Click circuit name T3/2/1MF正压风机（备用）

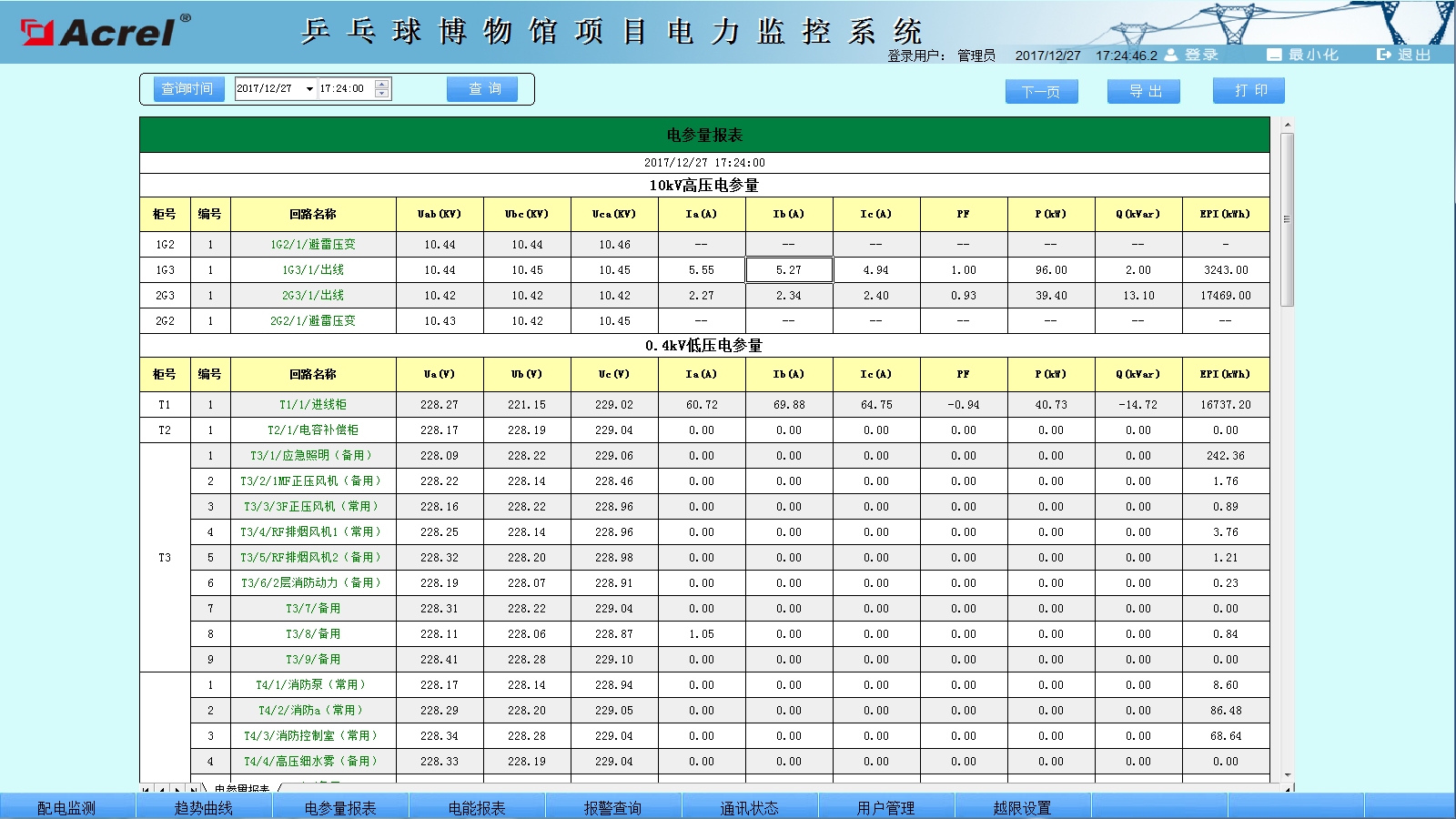pyautogui.click(x=313, y=480)
